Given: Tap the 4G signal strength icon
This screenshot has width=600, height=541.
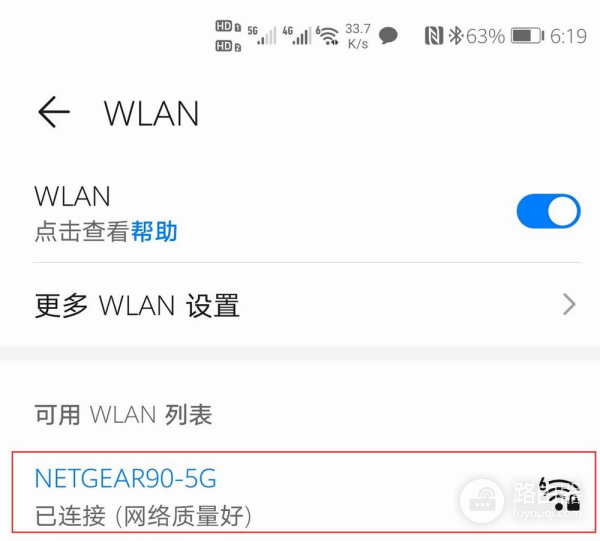Looking at the screenshot, I should click(x=297, y=36).
